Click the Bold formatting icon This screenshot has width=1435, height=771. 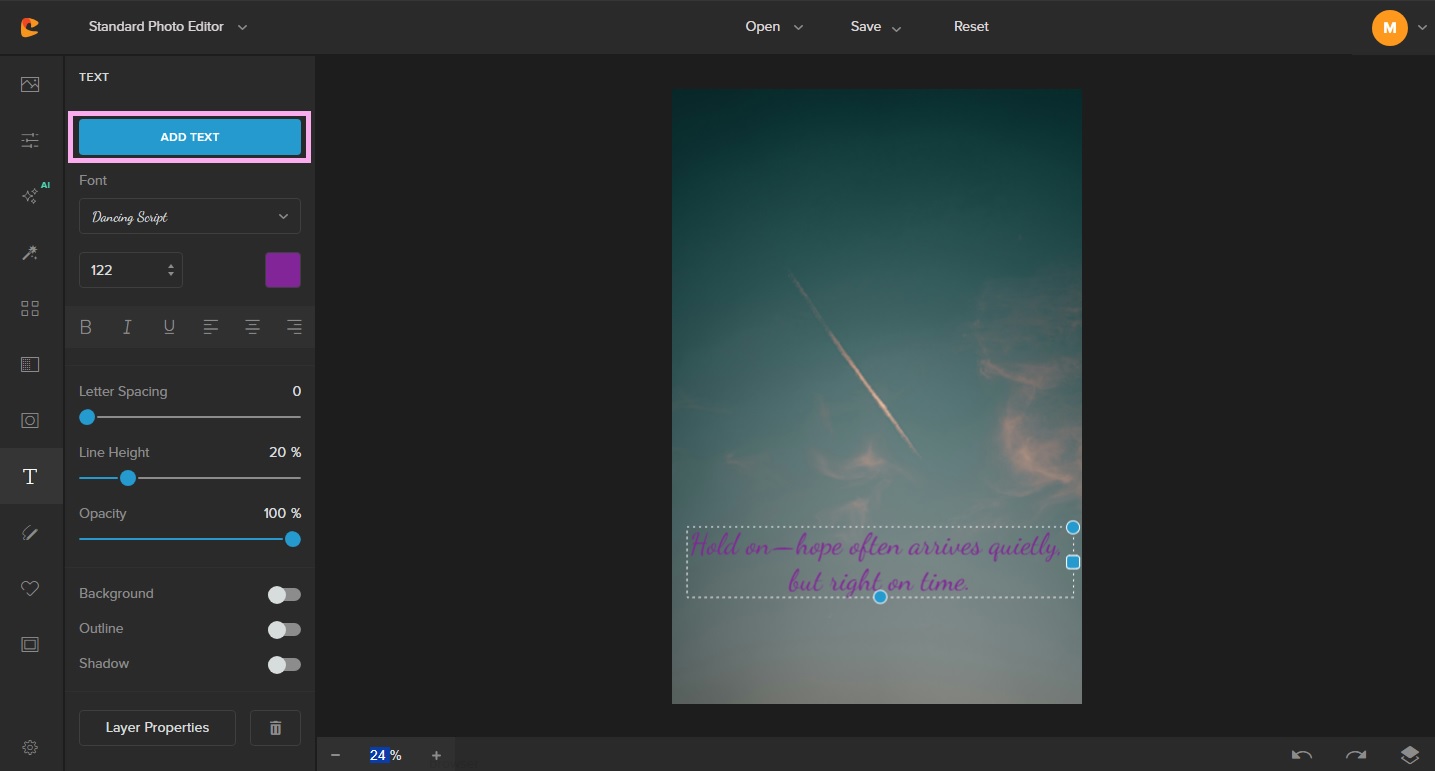pyautogui.click(x=86, y=327)
